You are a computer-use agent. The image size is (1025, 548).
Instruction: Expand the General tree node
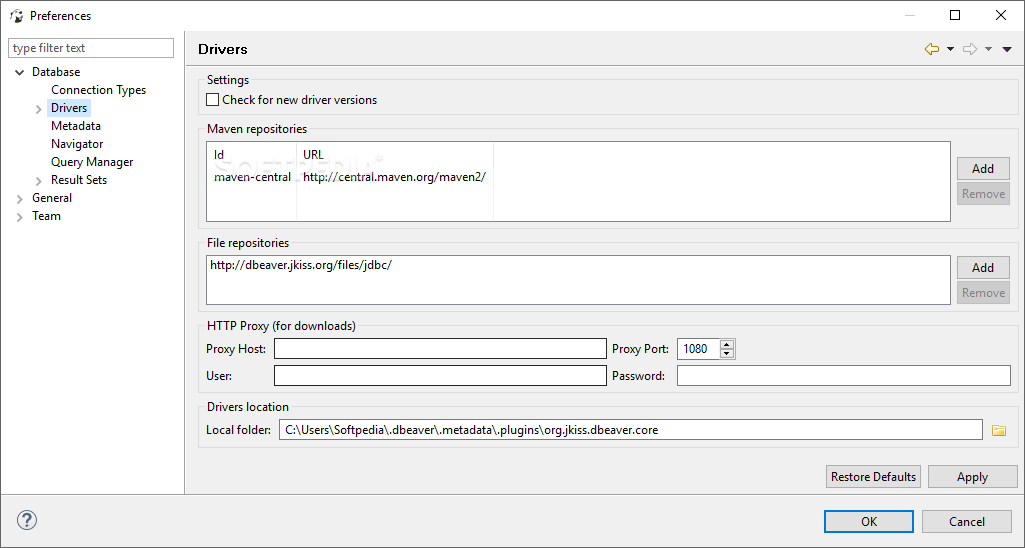click(x=20, y=199)
